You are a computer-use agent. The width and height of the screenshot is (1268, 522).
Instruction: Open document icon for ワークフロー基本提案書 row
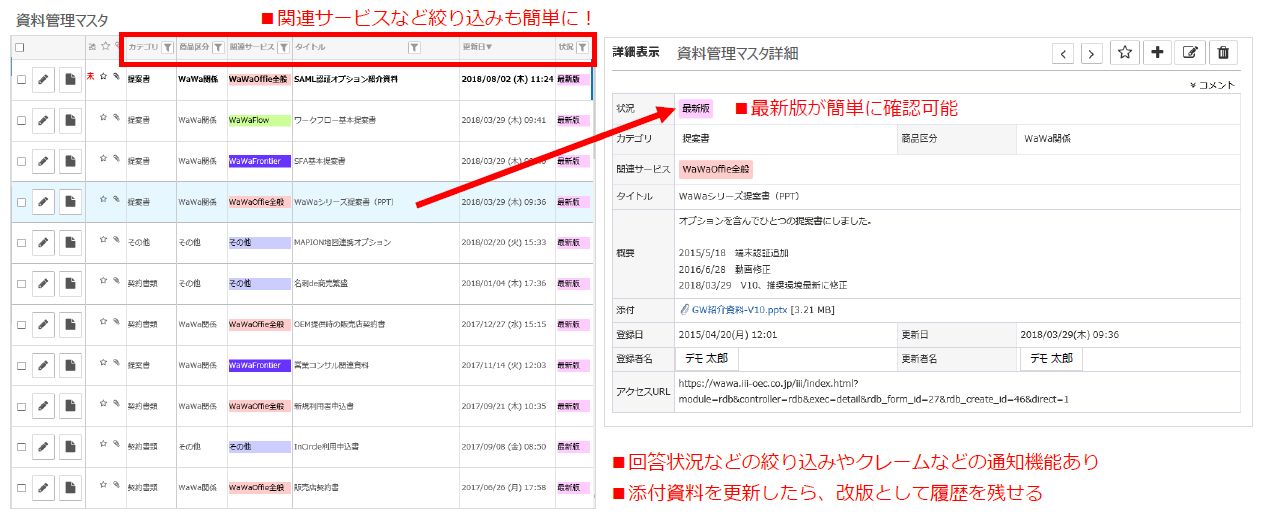(x=70, y=121)
